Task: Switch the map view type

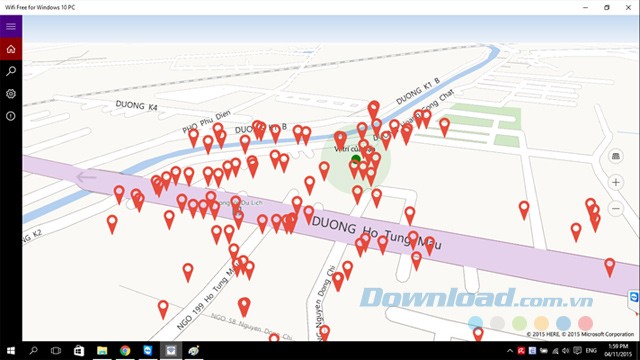Action: [x=616, y=156]
